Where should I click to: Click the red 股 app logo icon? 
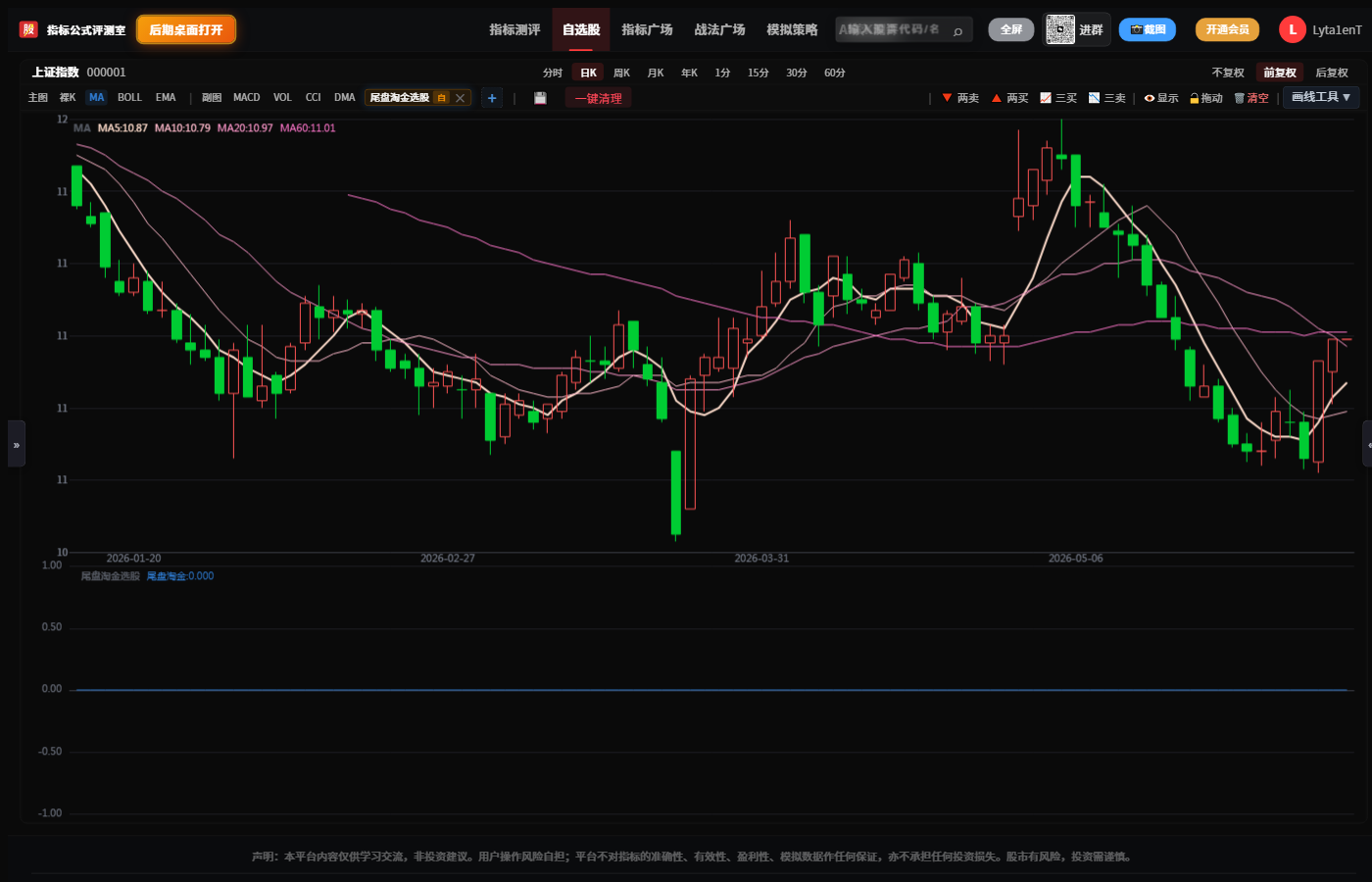tap(28, 29)
